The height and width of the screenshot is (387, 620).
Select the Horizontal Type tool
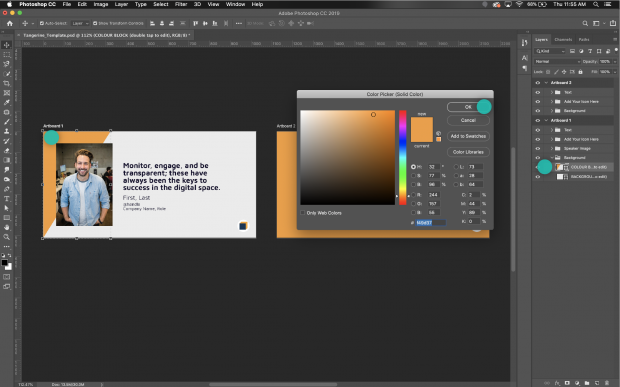pyautogui.click(x=7, y=198)
